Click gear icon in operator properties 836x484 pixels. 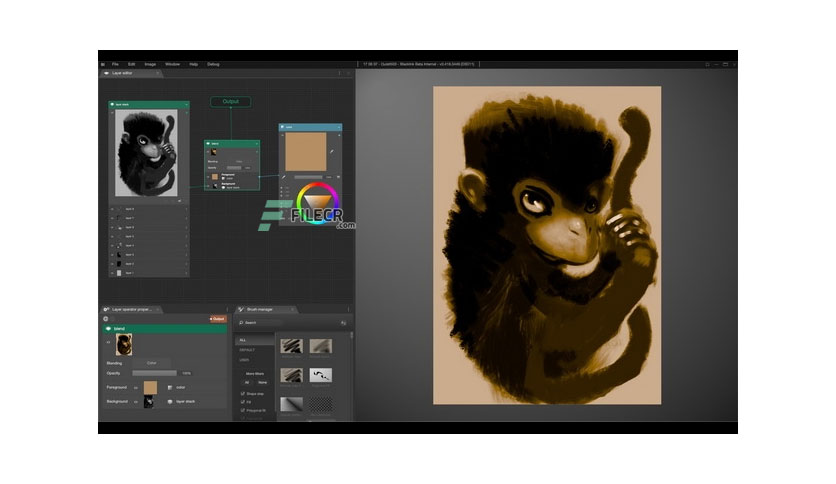click(106, 319)
